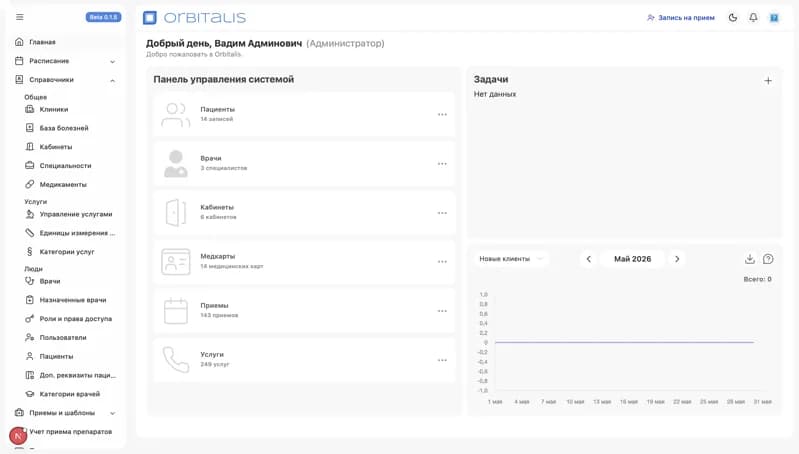Add a new task with the plus icon
This screenshot has width=799, height=454.
[x=768, y=81]
